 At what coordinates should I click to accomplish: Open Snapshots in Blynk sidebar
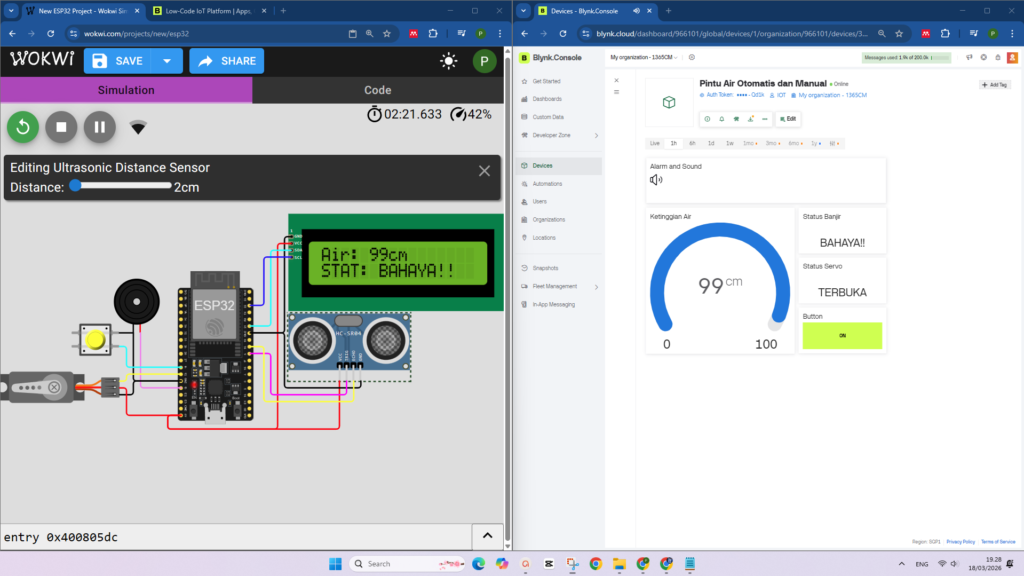click(545, 268)
